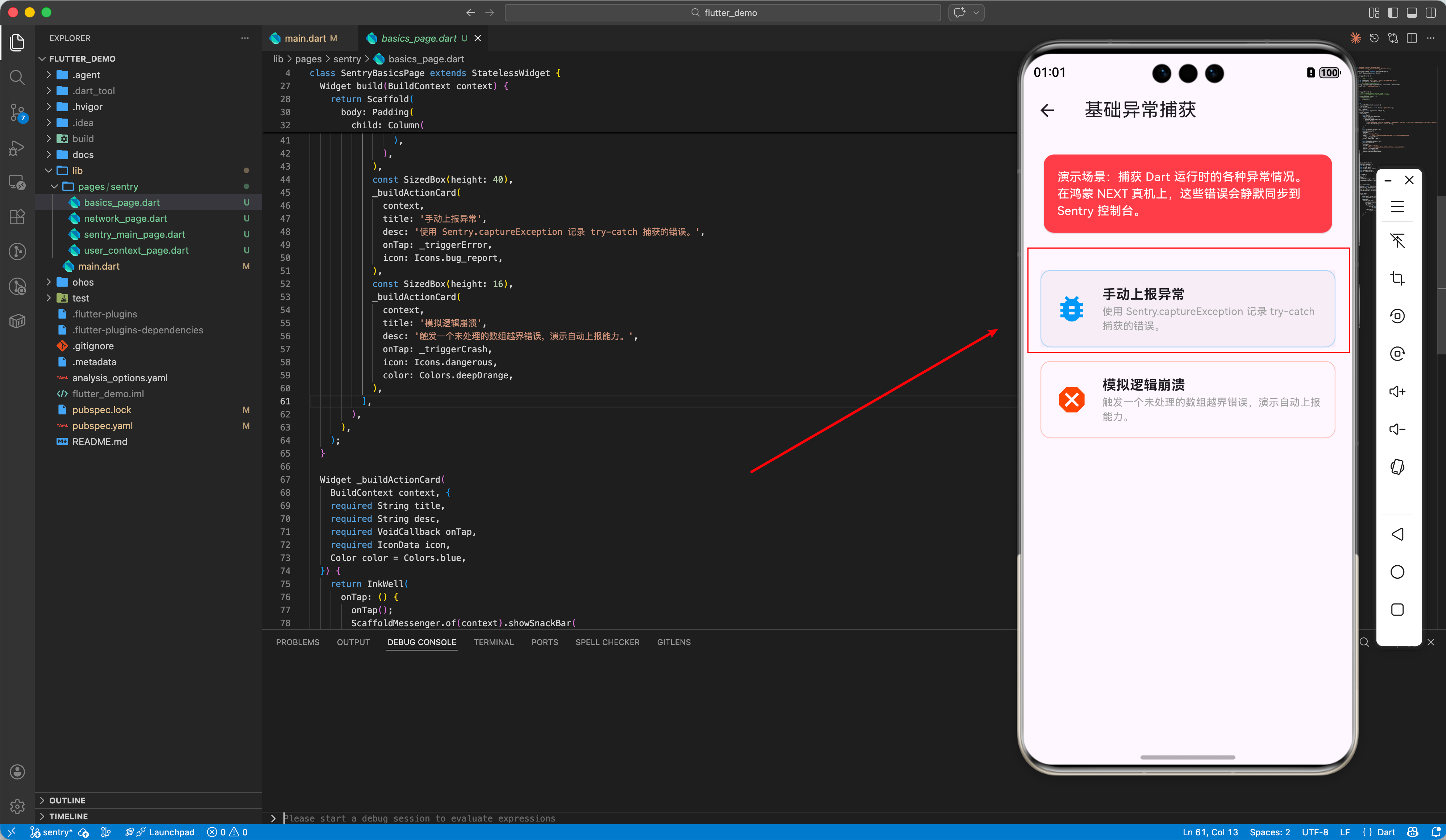Open the Run and Debug view
Viewport: 1446px width, 840px height.
click(x=17, y=148)
